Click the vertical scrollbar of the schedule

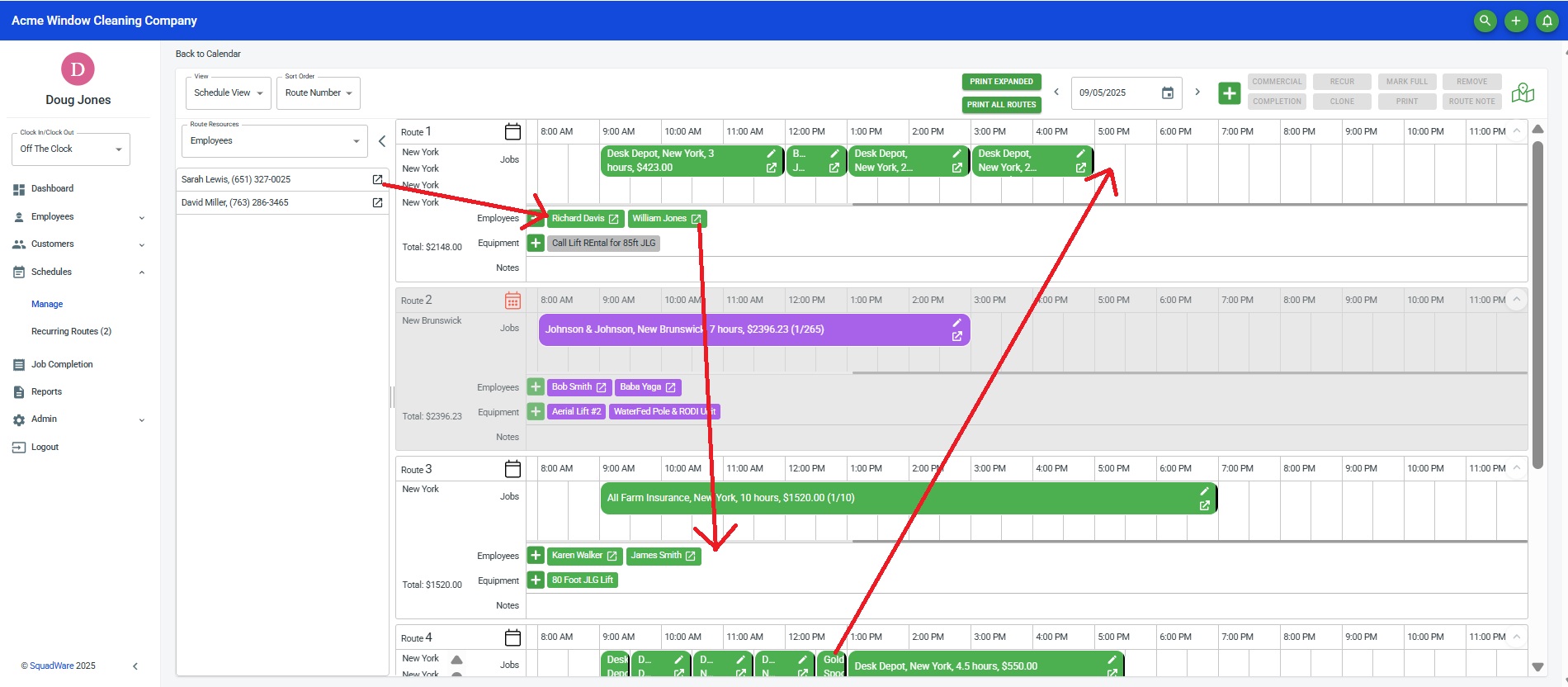[x=1537, y=306]
